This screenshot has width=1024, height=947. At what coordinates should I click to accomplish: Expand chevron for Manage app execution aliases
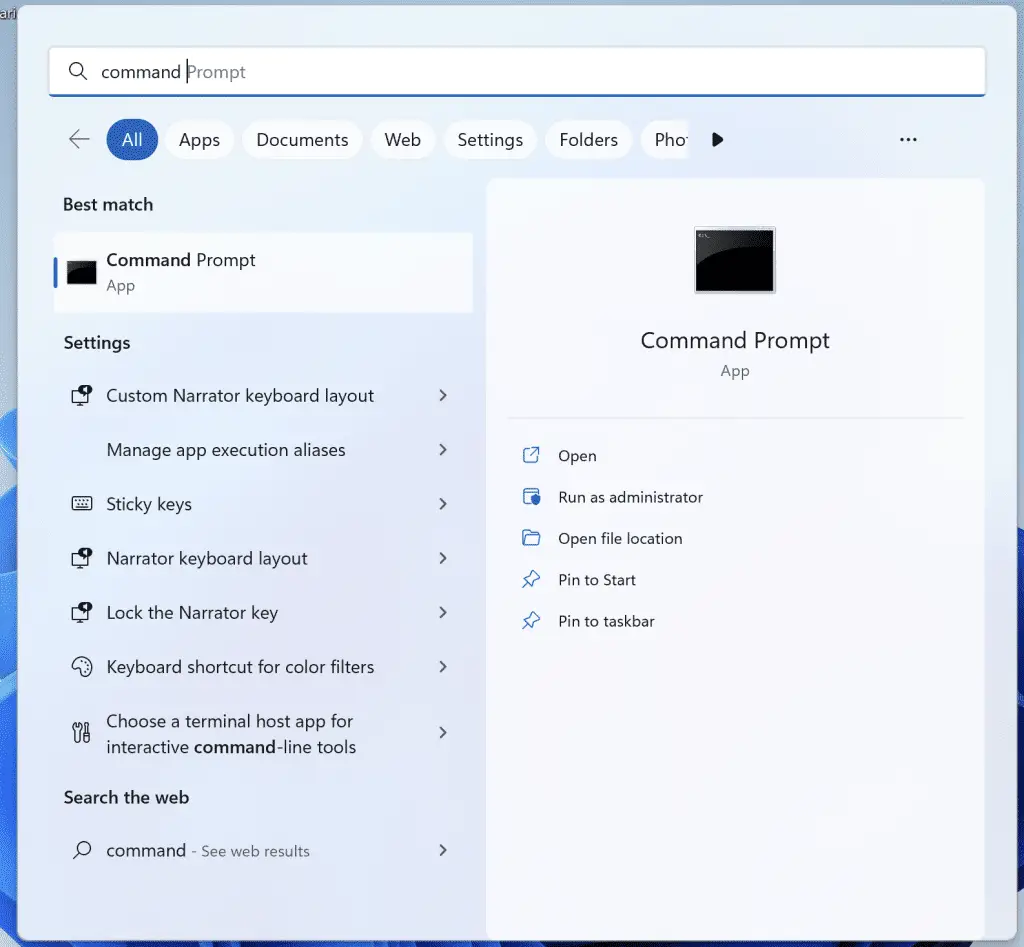tap(443, 450)
